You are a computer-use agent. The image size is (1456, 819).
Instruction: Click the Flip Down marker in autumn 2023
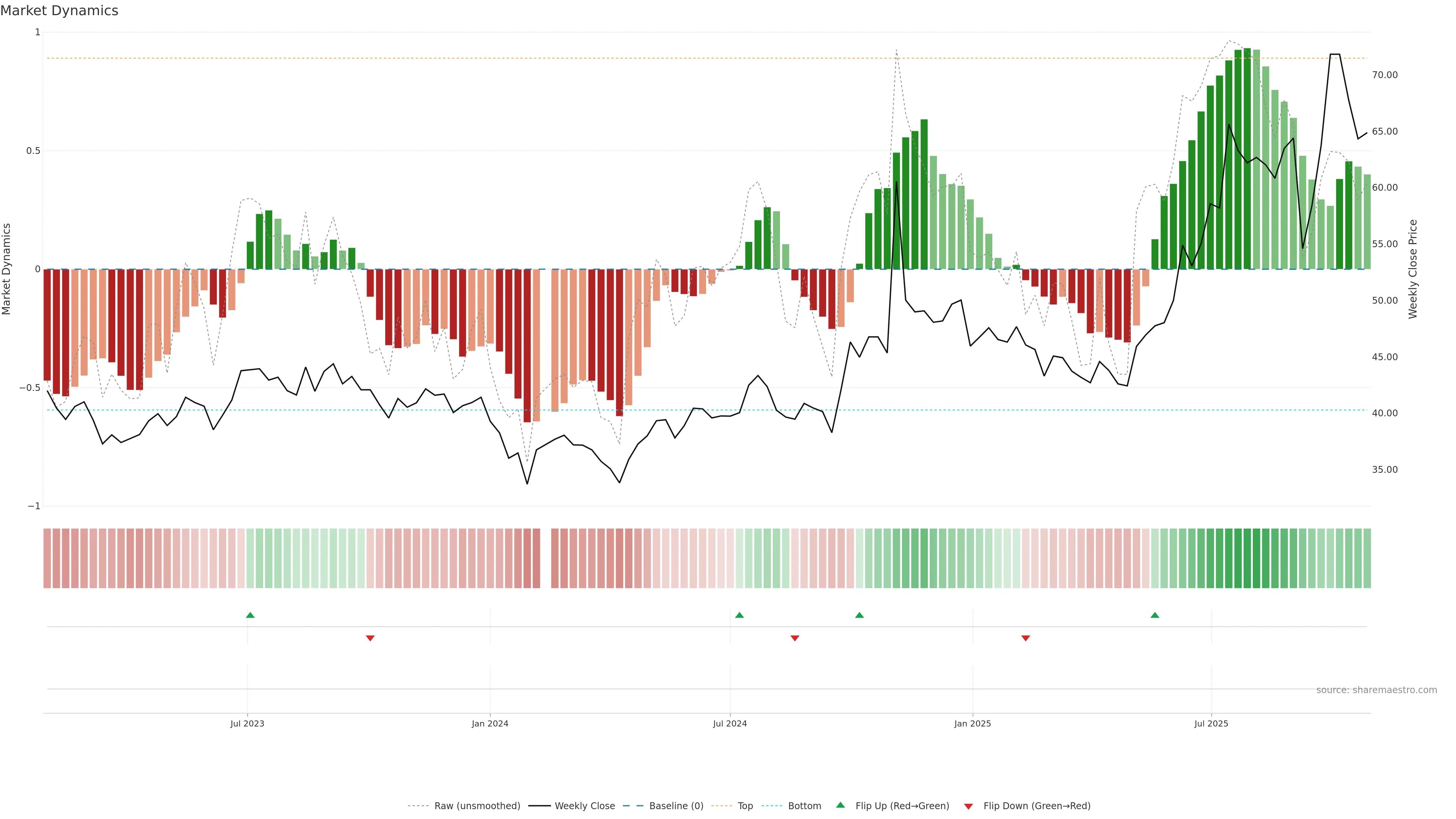tap(370, 638)
